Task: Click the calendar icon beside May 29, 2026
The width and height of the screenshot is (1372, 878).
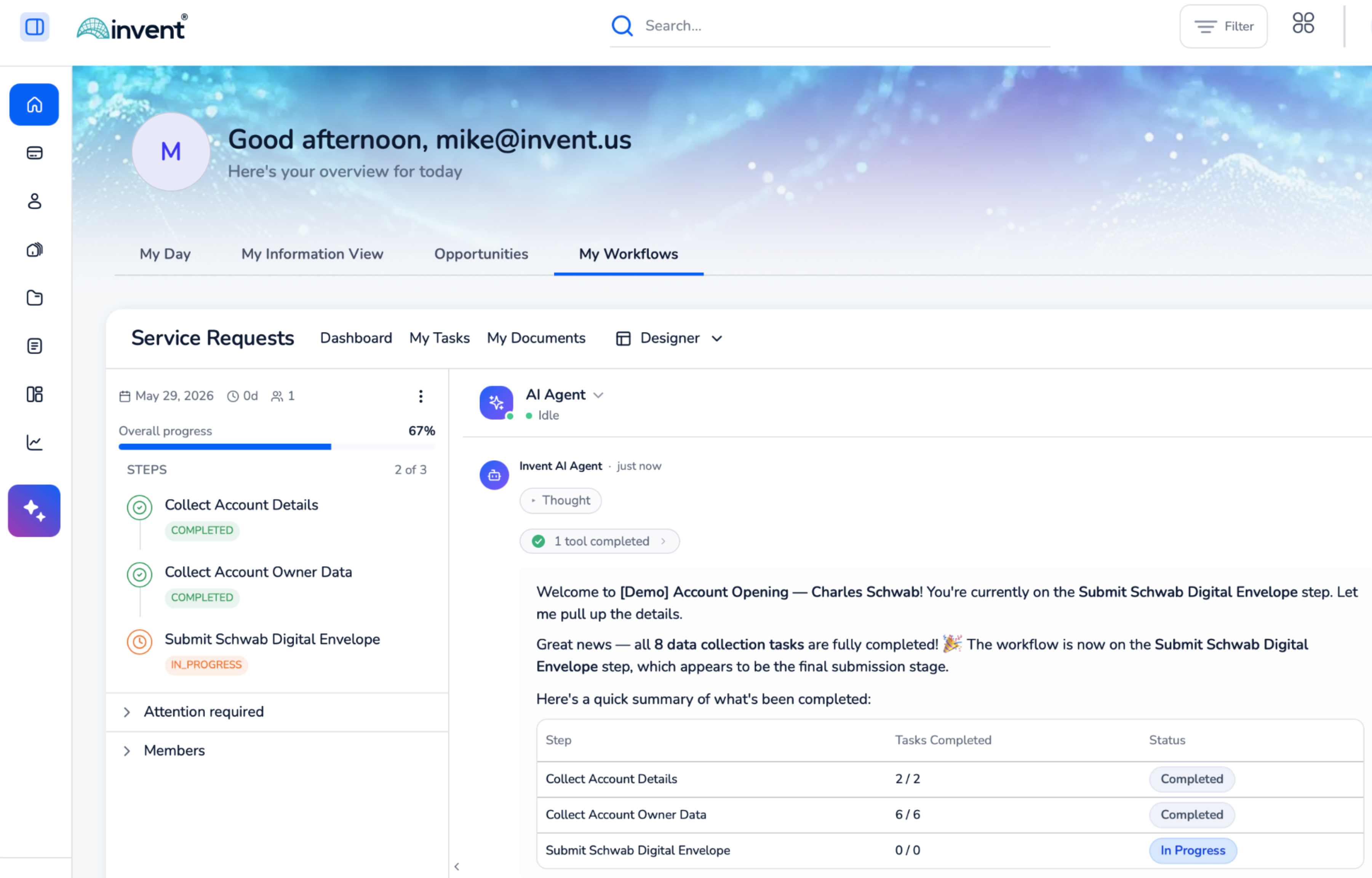Action: click(x=124, y=396)
